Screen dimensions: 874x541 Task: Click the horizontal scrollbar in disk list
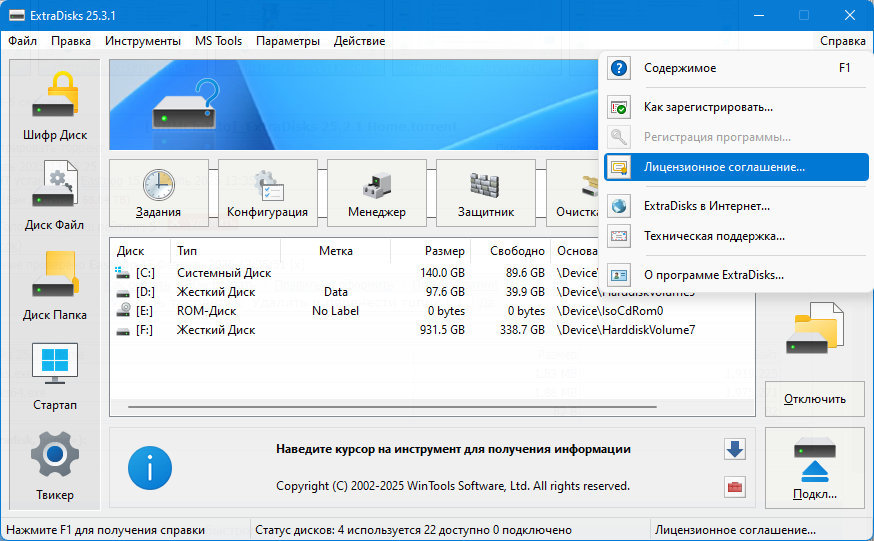pyautogui.click(x=392, y=407)
